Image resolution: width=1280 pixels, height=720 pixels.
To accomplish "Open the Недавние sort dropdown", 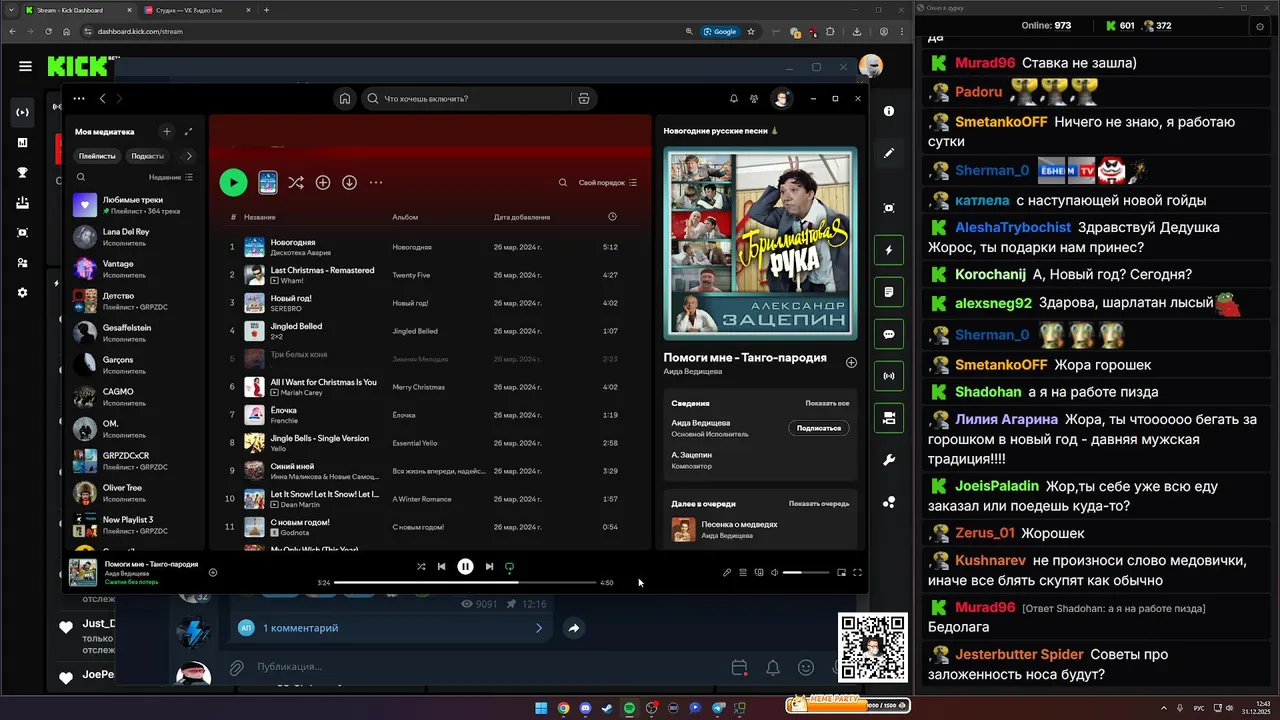I will pos(171,177).
